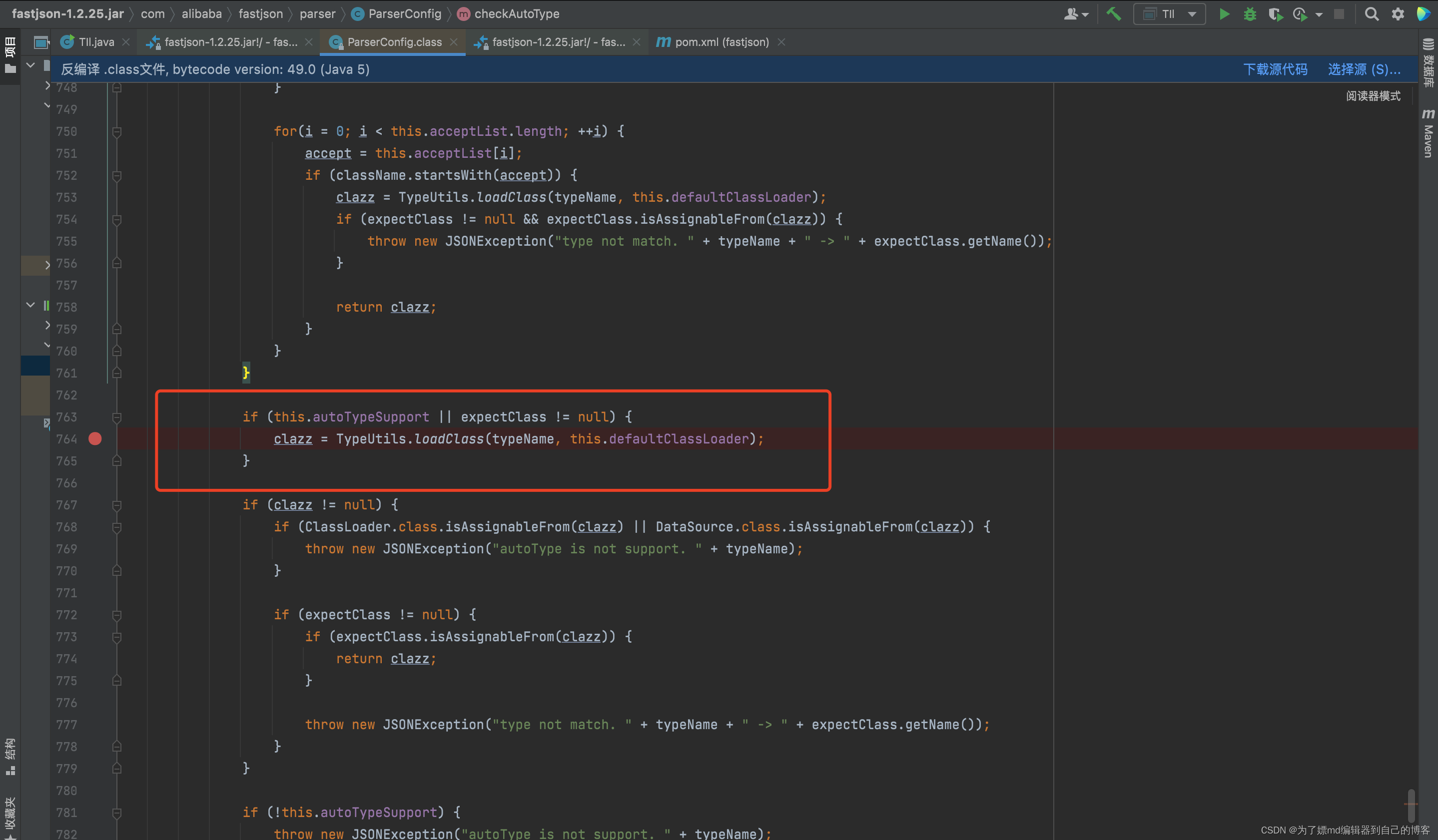Toggle a breakpoint on line 767

(95, 505)
